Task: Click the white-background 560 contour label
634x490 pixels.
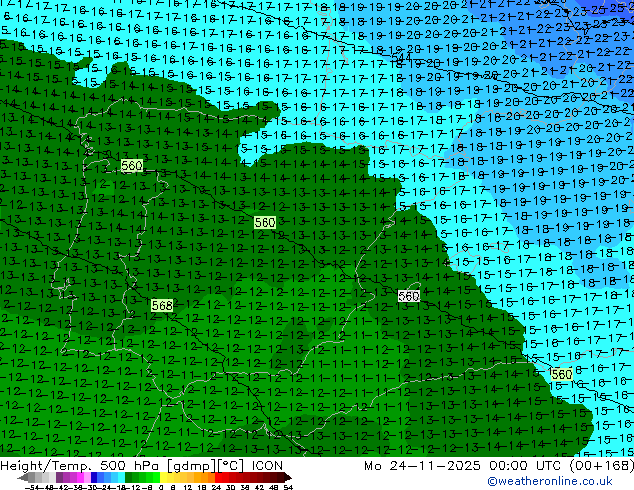Action: click(408, 296)
